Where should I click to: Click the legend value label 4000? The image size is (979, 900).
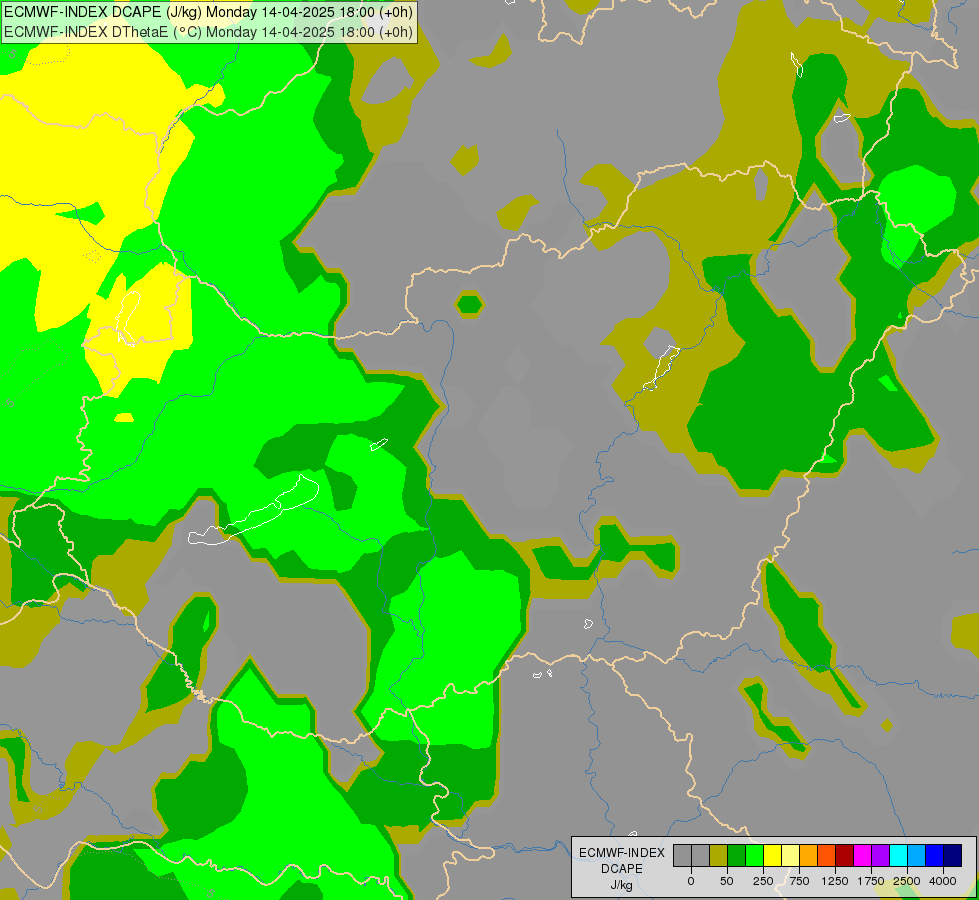point(943,881)
